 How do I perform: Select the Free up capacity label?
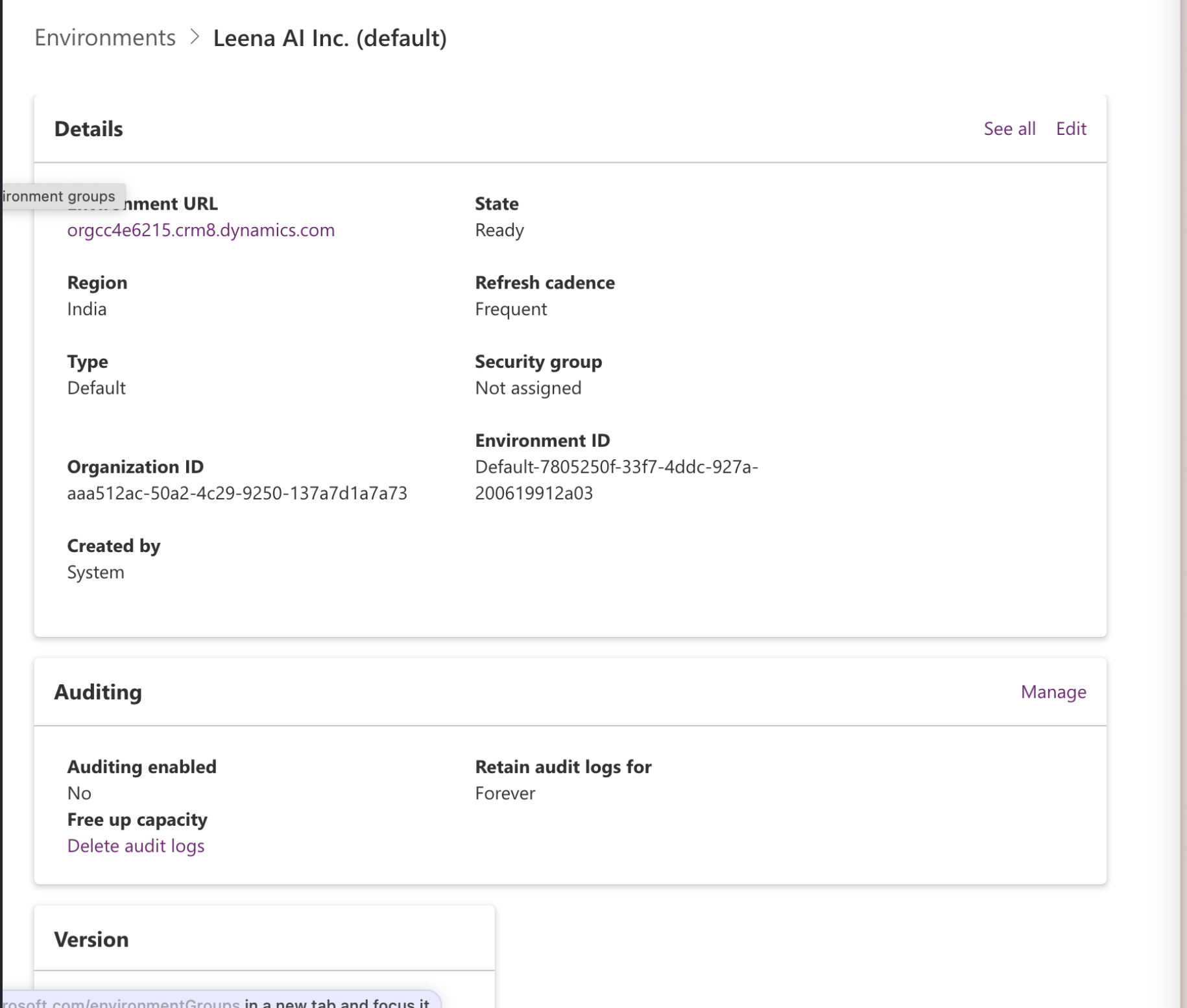(x=138, y=819)
